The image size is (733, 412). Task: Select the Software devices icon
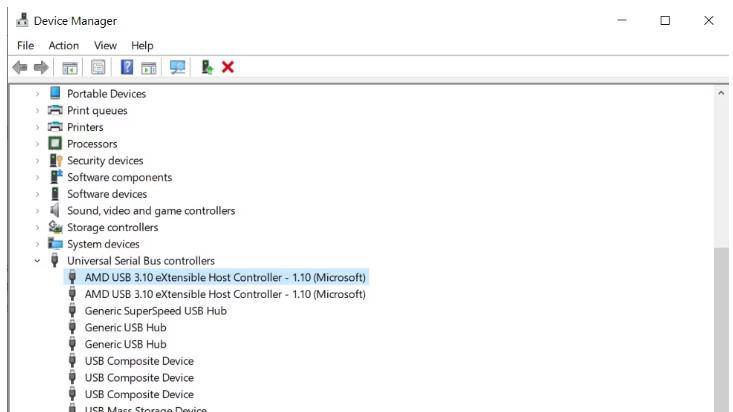tap(55, 194)
